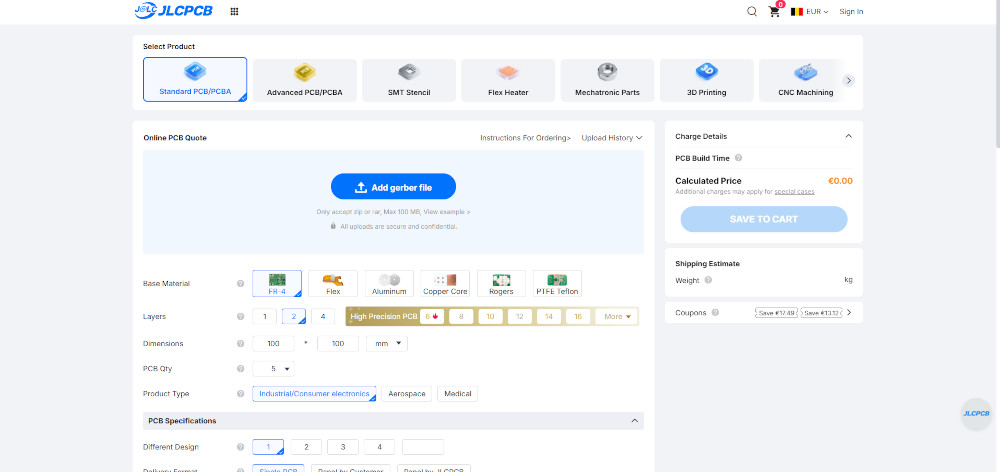Click the Sign In link

point(851,11)
